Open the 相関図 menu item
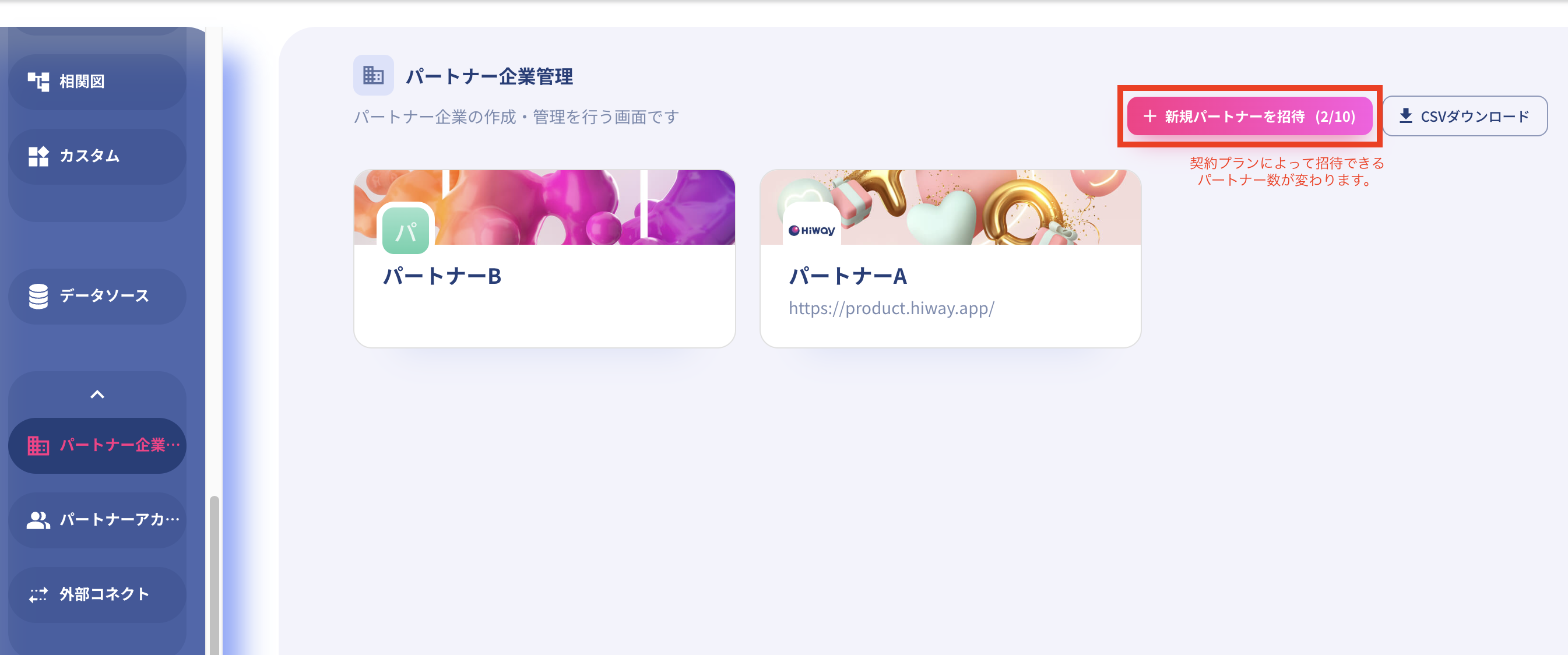This screenshot has height=655, width=1568. point(97,82)
